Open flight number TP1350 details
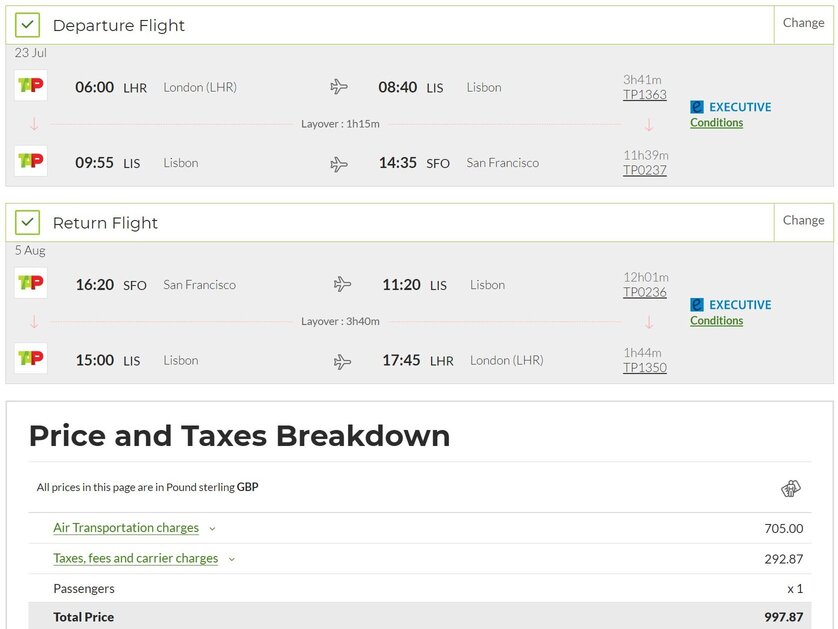This screenshot has width=838, height=629. tap(645, 368)
